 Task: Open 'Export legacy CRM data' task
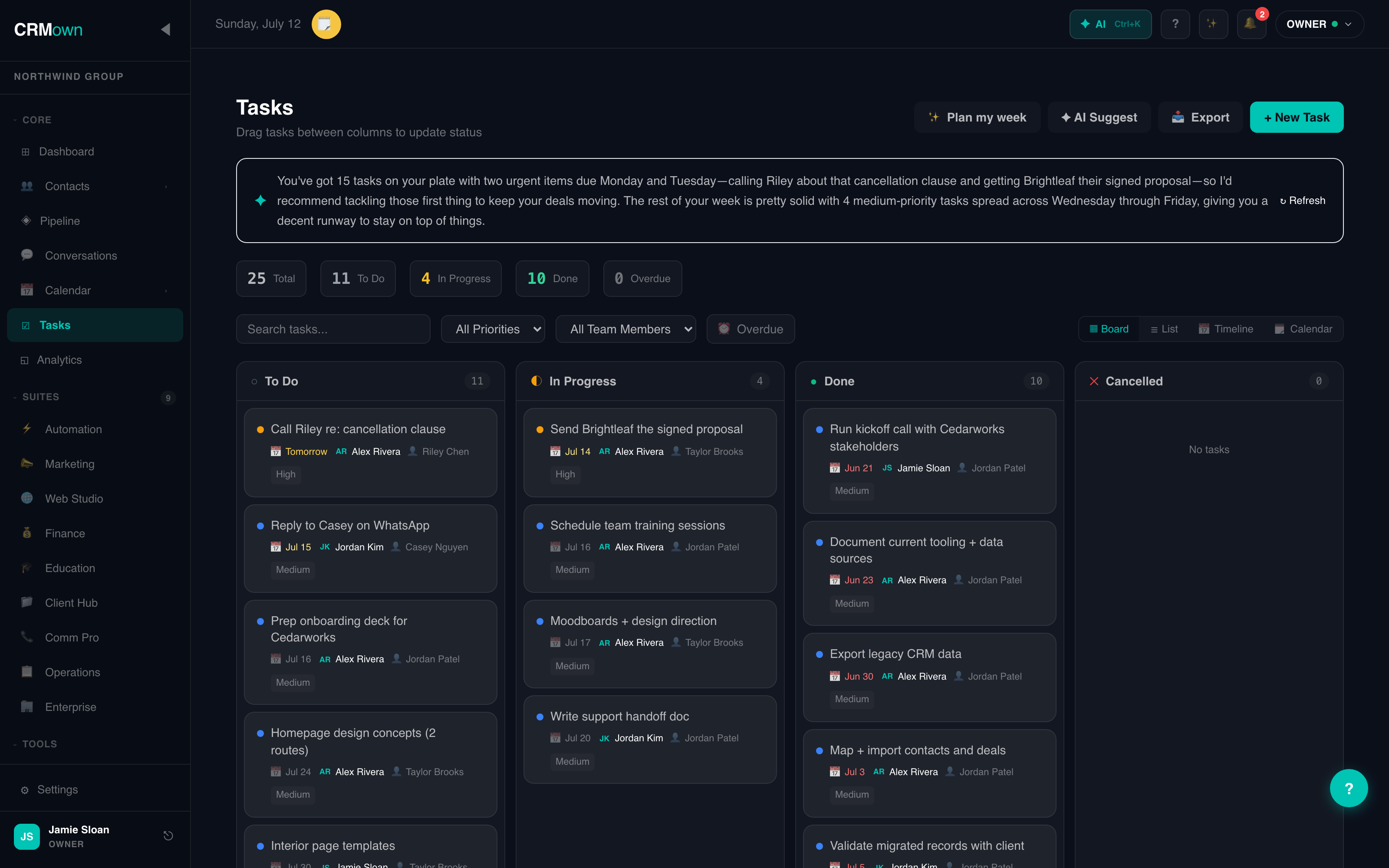click(x=929, y=677)
